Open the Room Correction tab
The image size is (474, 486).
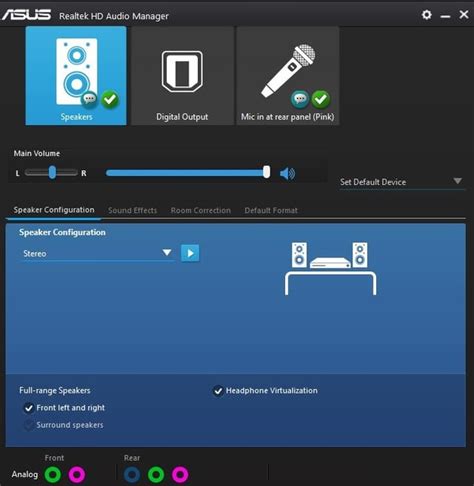pyautogui.click(x=201, y=210)
